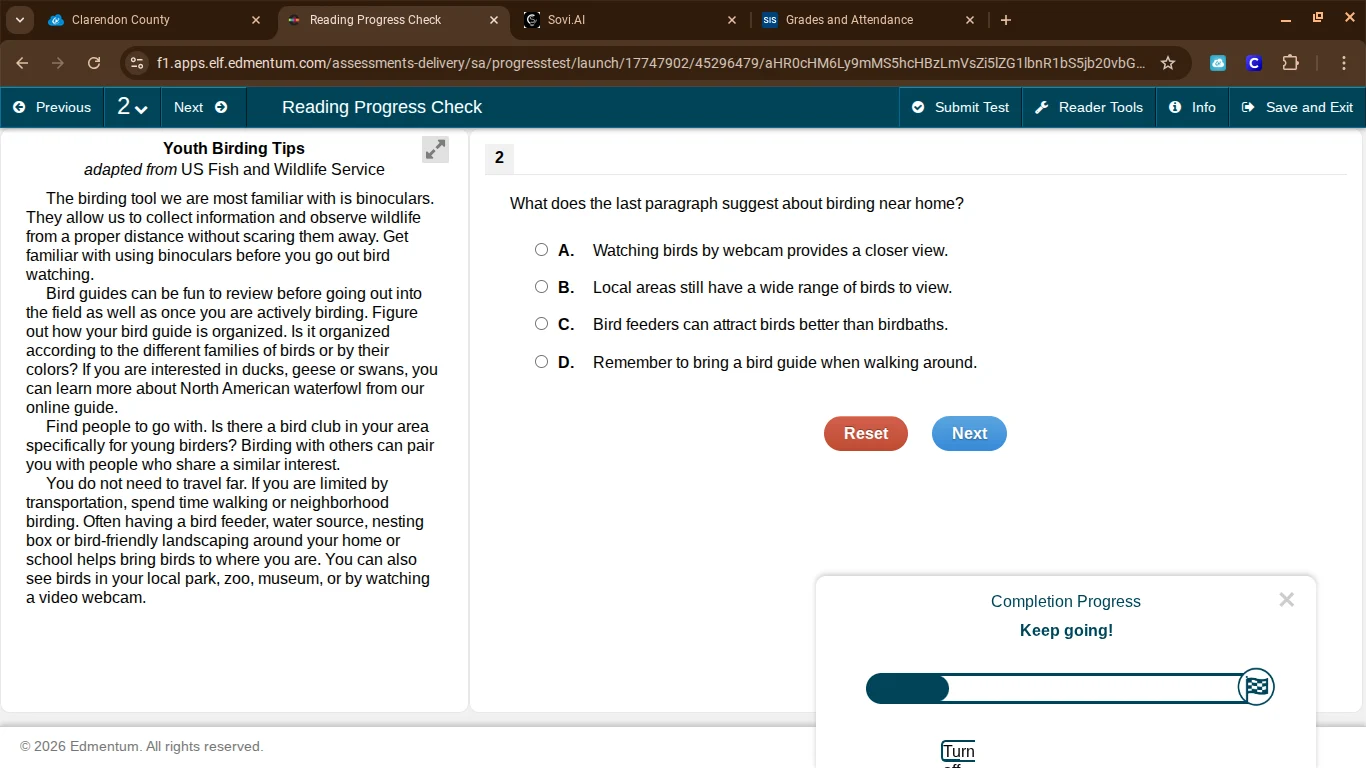Image resolution: width=1366 pixels, height=768 pixels.
Task: Expand the reading passage panel
Action: 435,150
